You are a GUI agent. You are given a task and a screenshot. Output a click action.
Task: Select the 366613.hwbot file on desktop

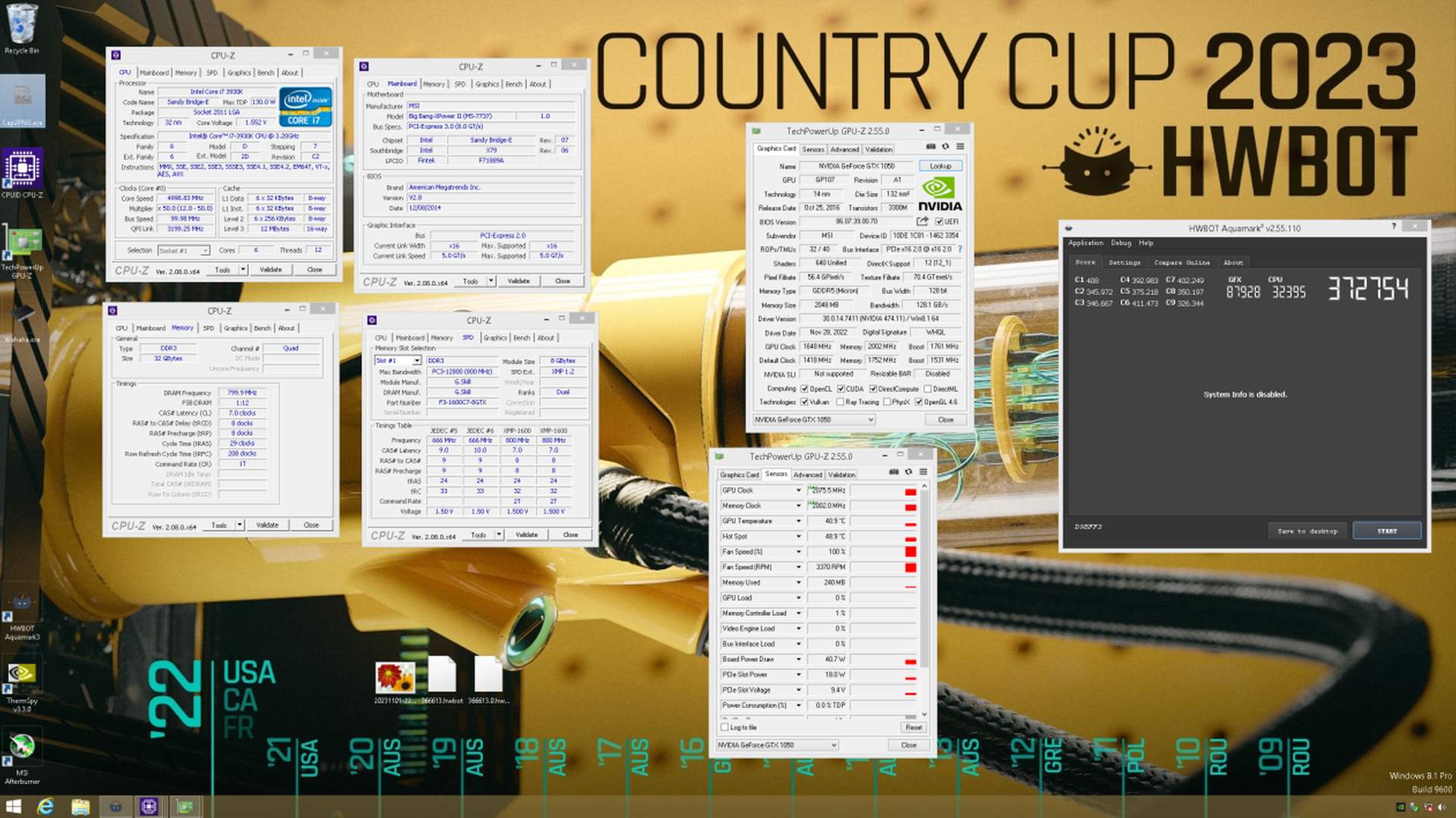442,680
